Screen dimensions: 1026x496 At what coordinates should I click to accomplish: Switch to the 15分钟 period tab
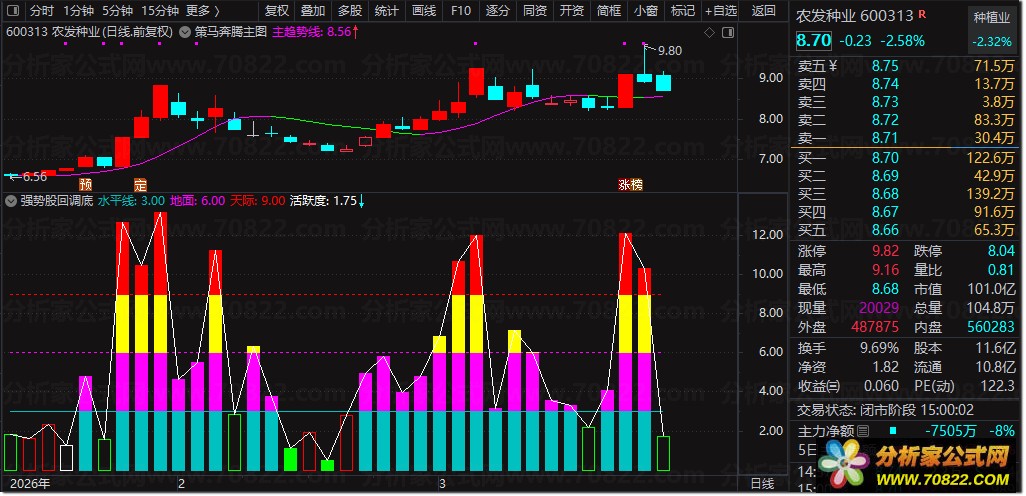click(x=160, y=10)
